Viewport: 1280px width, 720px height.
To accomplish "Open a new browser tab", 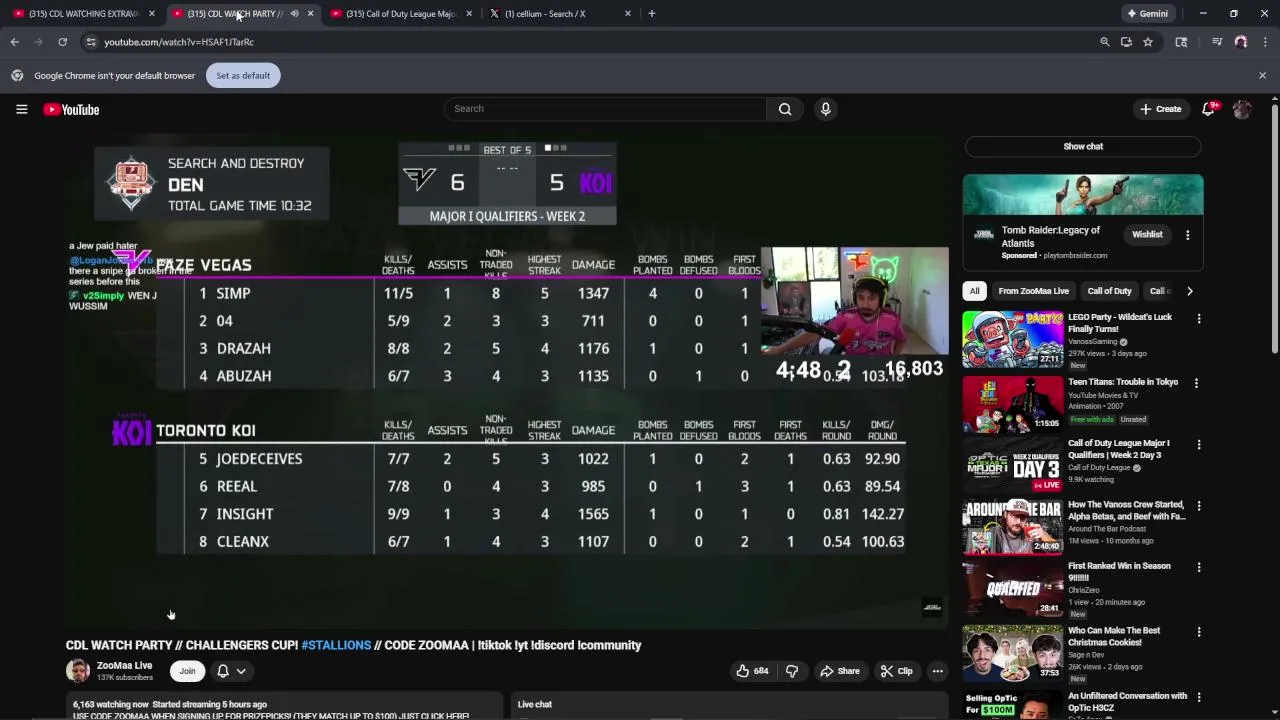I will [652, 13].
